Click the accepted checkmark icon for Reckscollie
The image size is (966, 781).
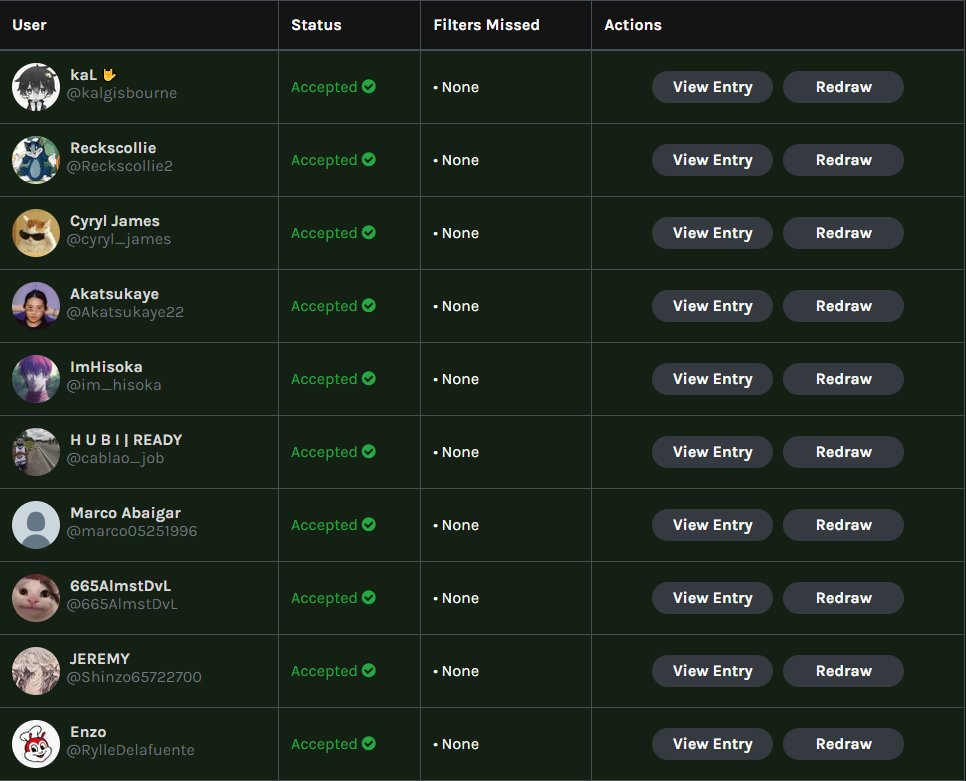coord(369,160)
